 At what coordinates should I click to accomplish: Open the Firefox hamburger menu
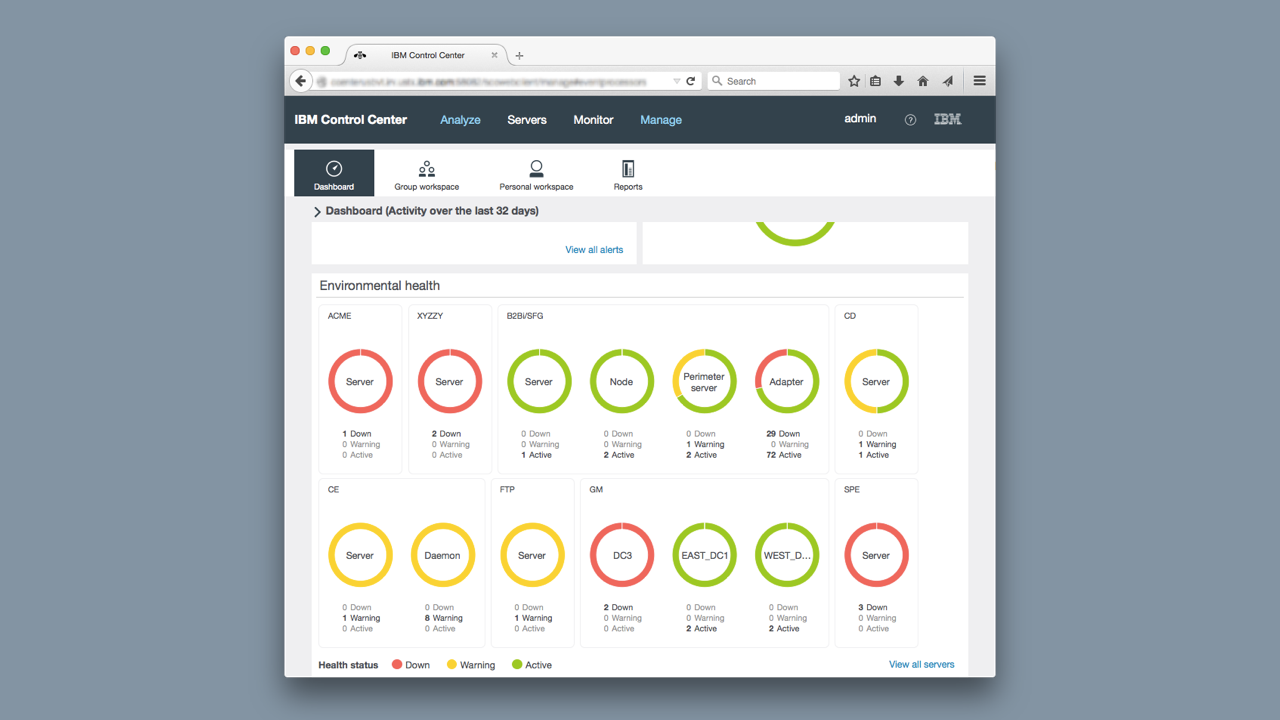click(979, 80)
